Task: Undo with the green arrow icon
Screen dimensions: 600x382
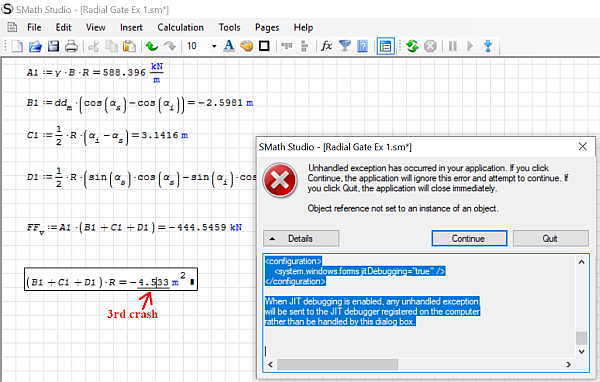Action: point(152,46)
